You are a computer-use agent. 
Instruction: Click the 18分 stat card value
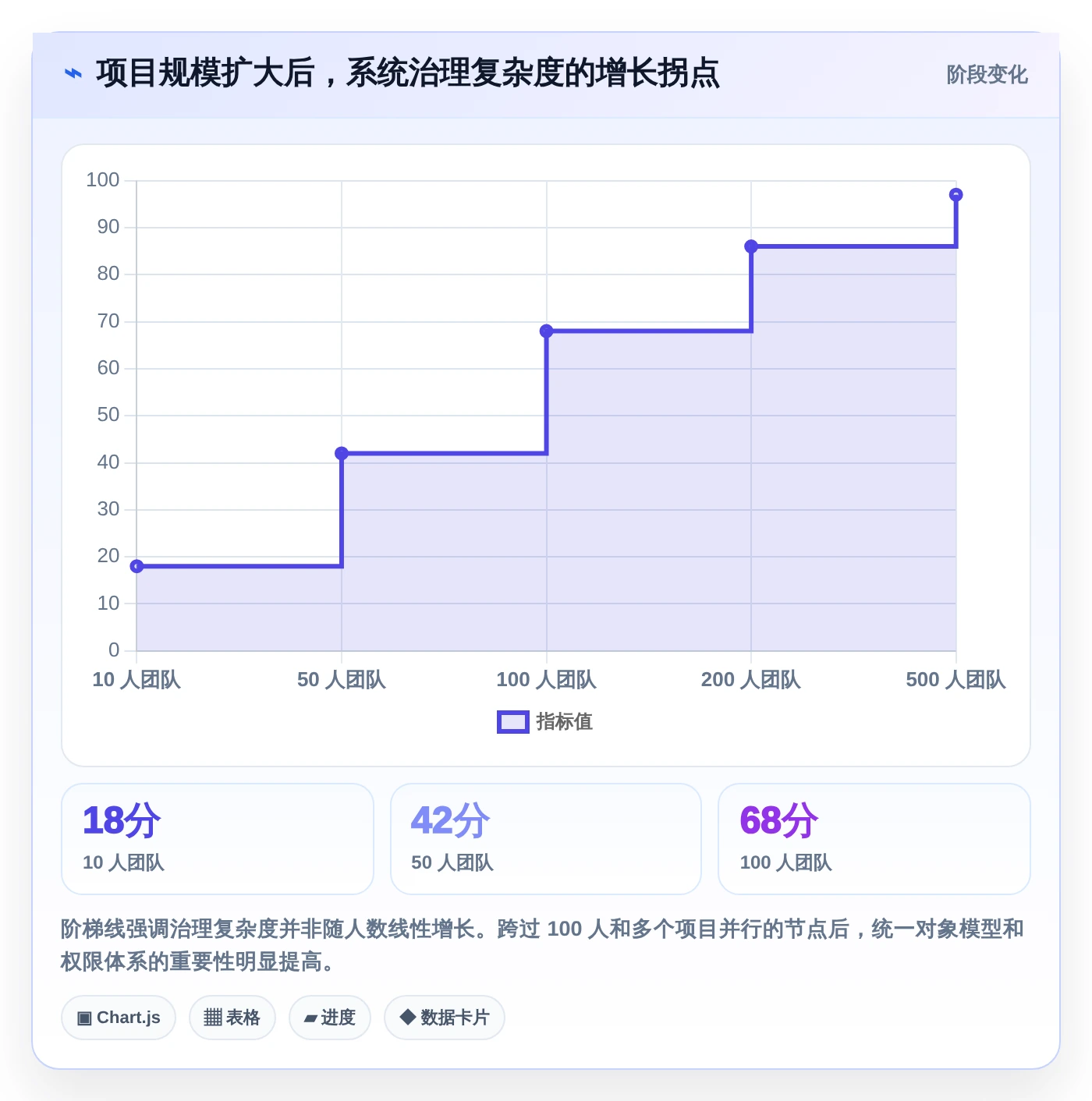(x=122, y=821)
